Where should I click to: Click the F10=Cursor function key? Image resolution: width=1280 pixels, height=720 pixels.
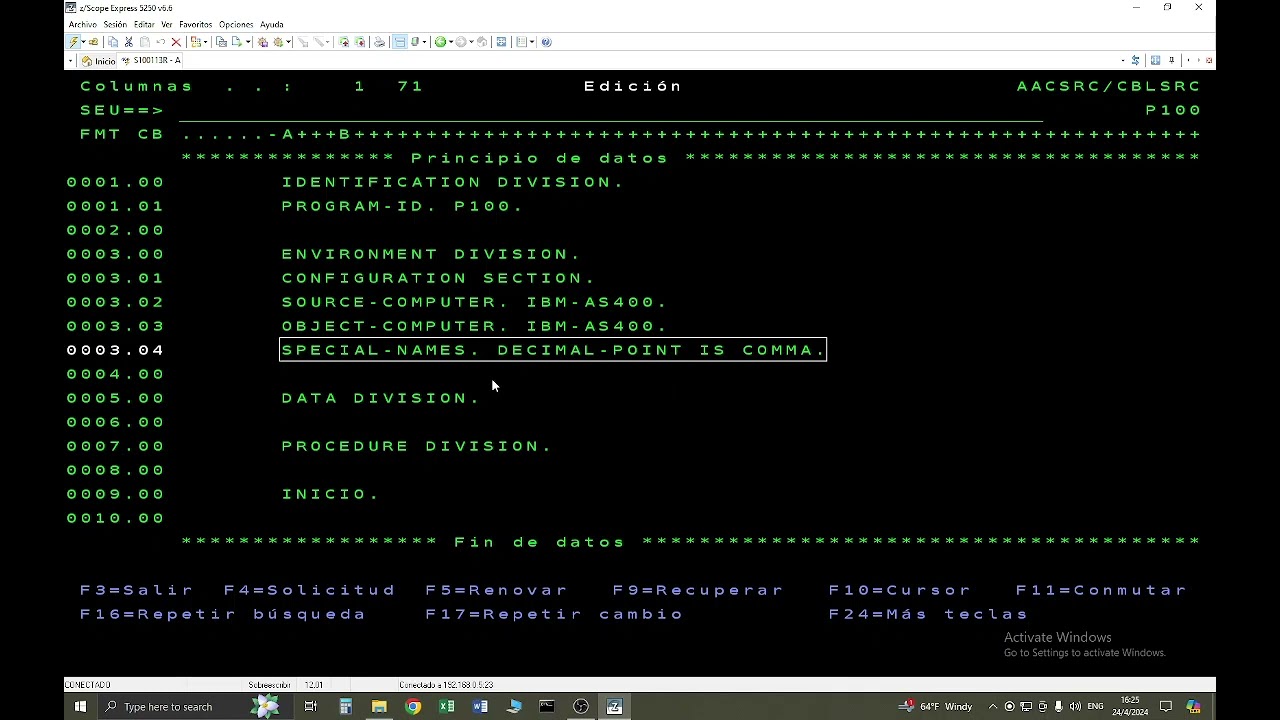coord(900,590)
